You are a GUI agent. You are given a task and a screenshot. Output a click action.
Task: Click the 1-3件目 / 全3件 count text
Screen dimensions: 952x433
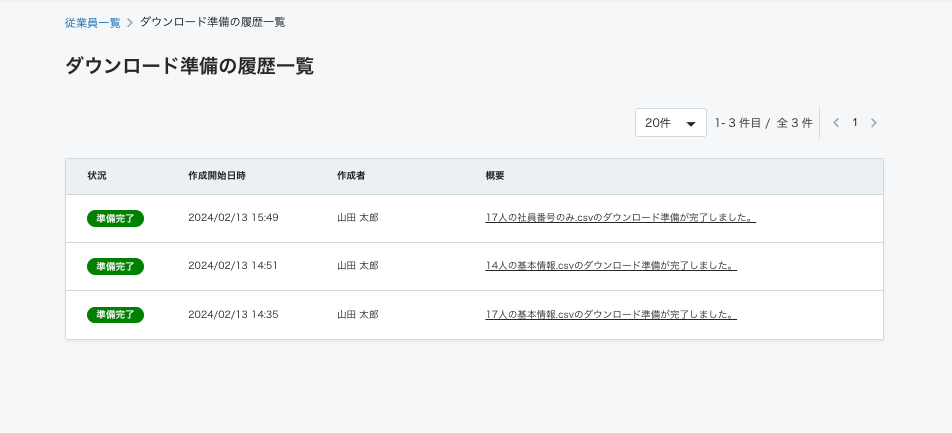pyautogui.click(x=763, y=123)
